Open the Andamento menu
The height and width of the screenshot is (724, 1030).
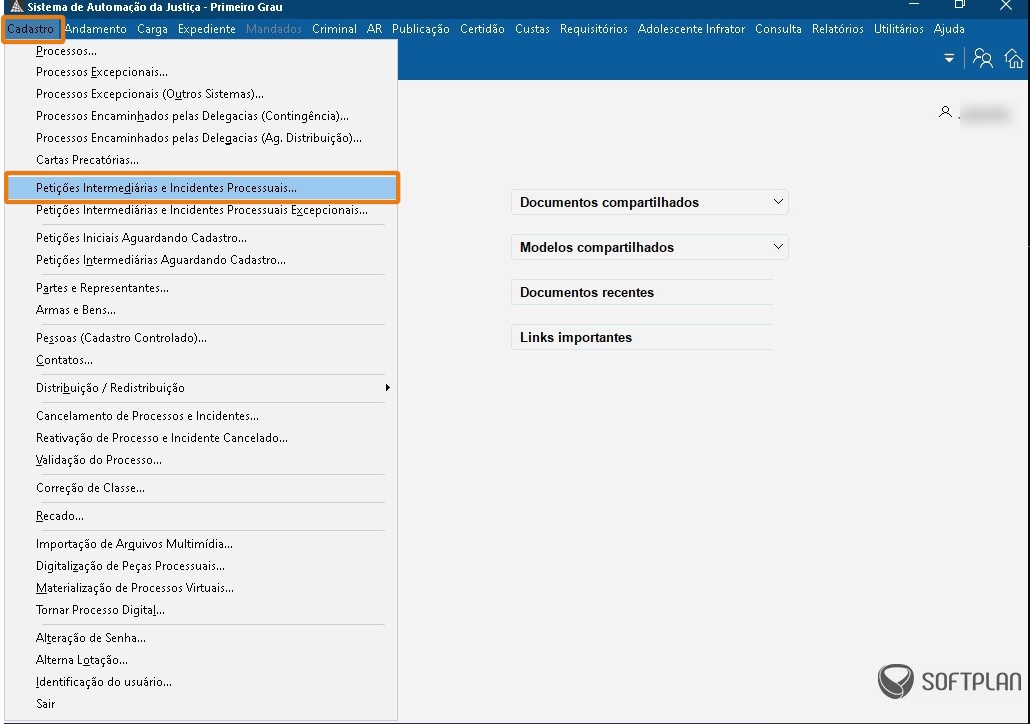point(96,29)
